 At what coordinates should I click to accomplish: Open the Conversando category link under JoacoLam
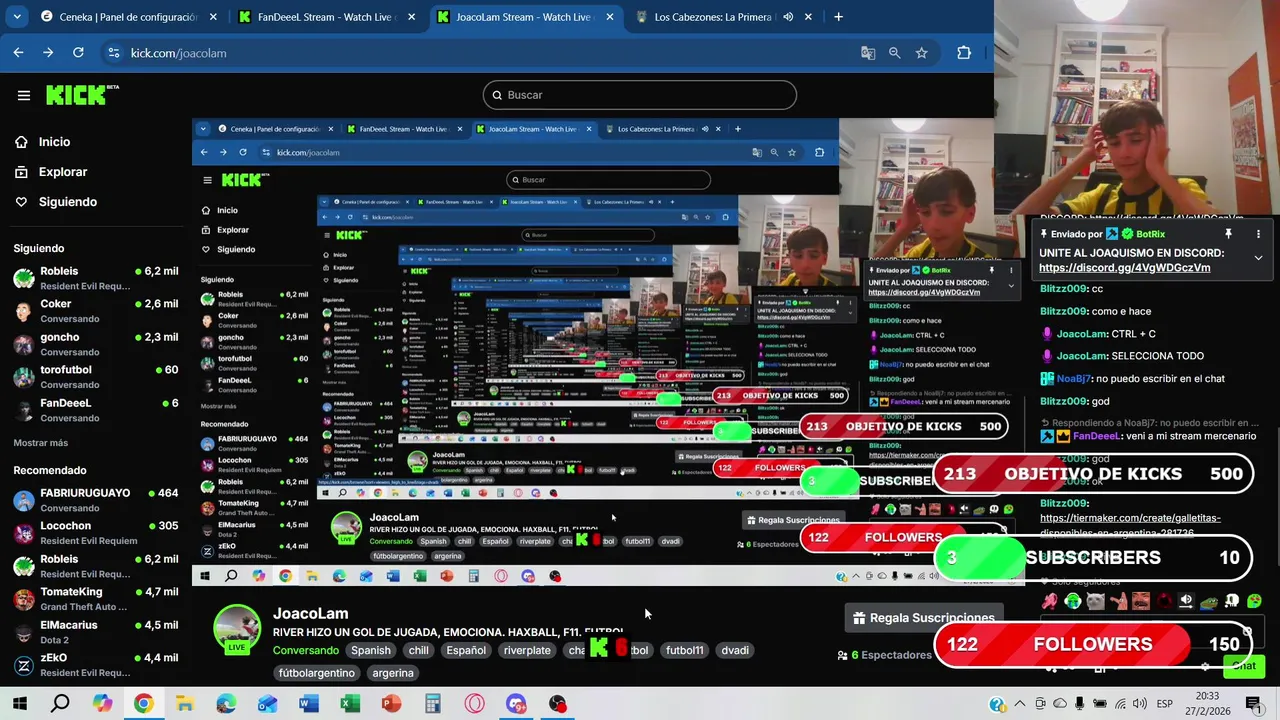pyautogui.click(x=306, y=650)
